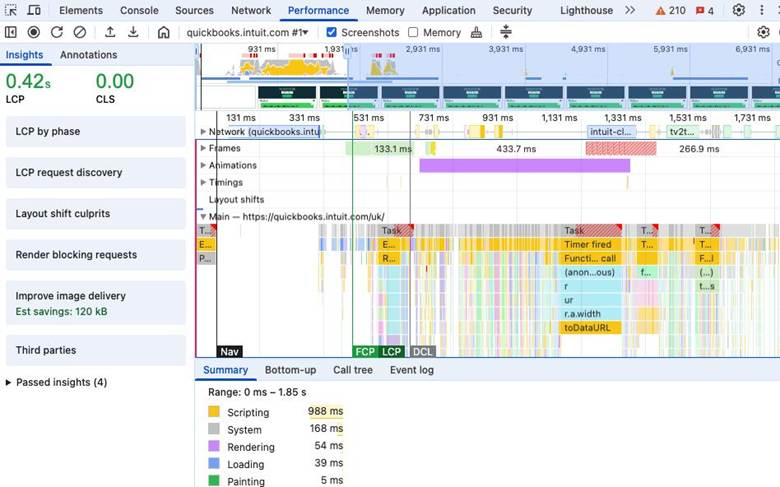Open the DevTools three-dot menu
The height and width of the screenshot is (487, 780).
click(x=762, y=10)
